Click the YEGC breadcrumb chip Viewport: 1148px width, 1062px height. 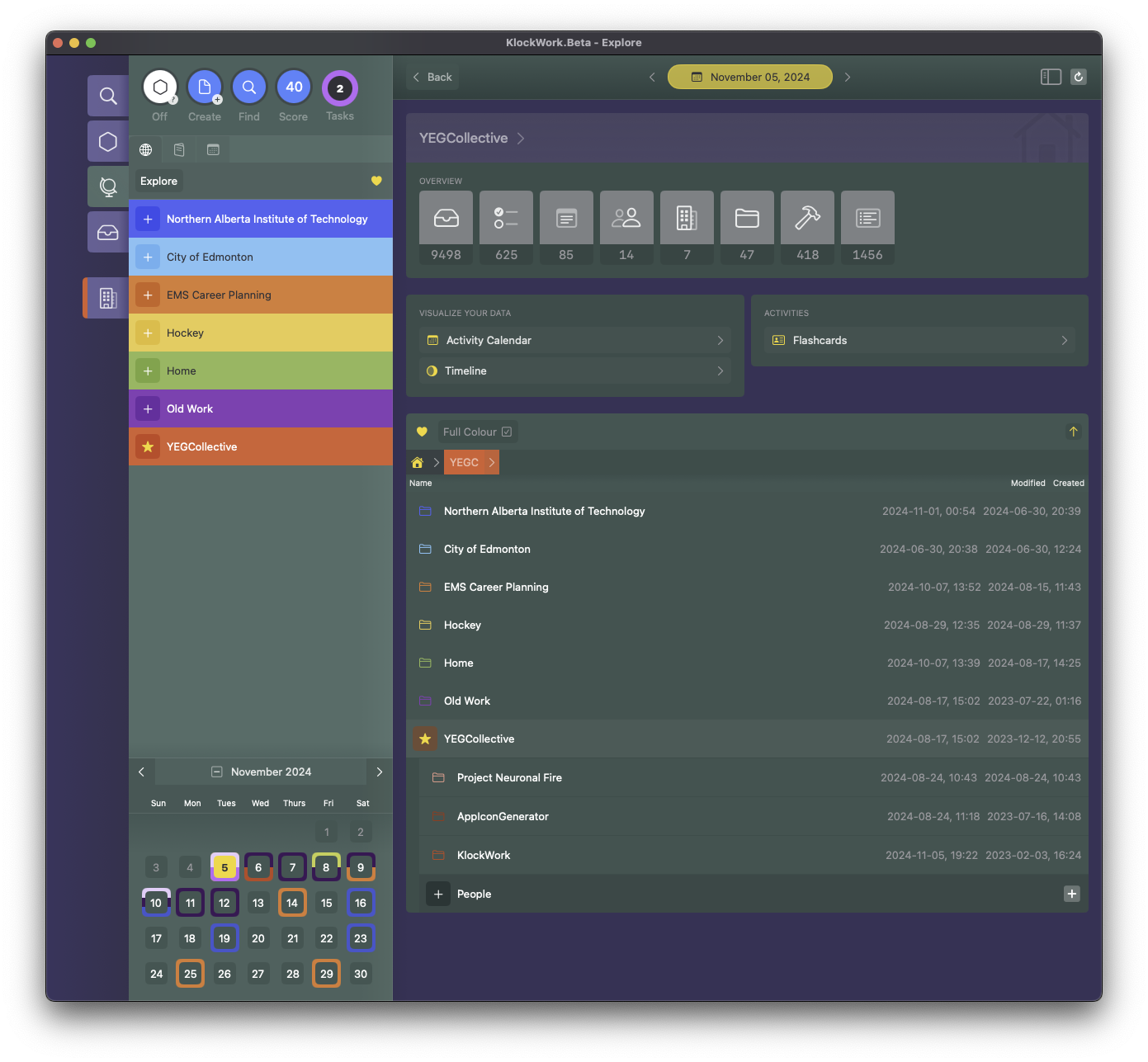[471, 462]
